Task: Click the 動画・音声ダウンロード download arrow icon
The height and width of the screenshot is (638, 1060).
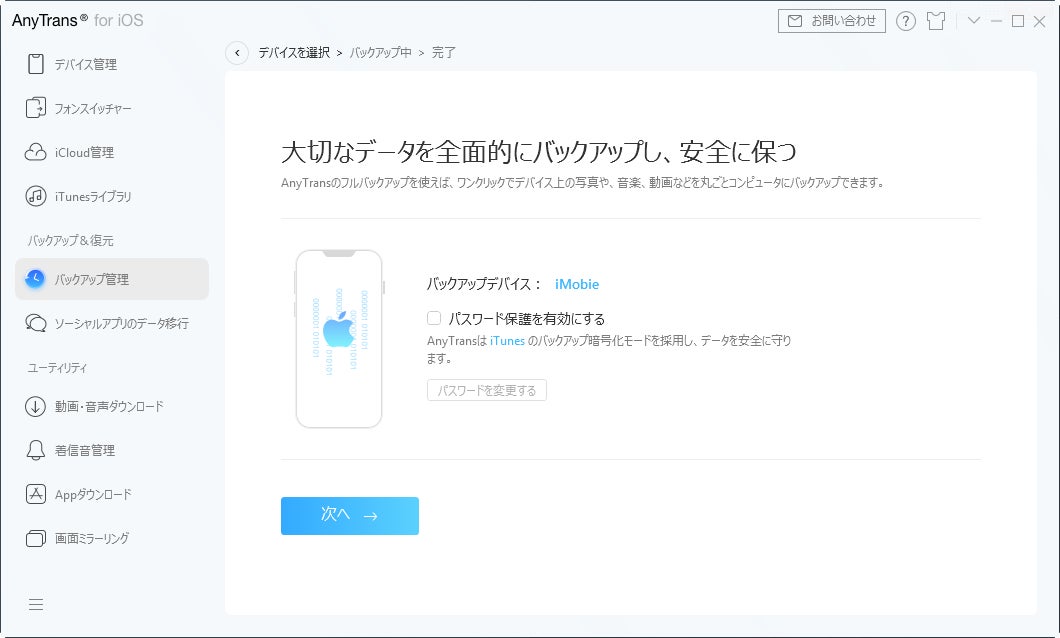Action: pyautogui.click(x=35, y=406)
